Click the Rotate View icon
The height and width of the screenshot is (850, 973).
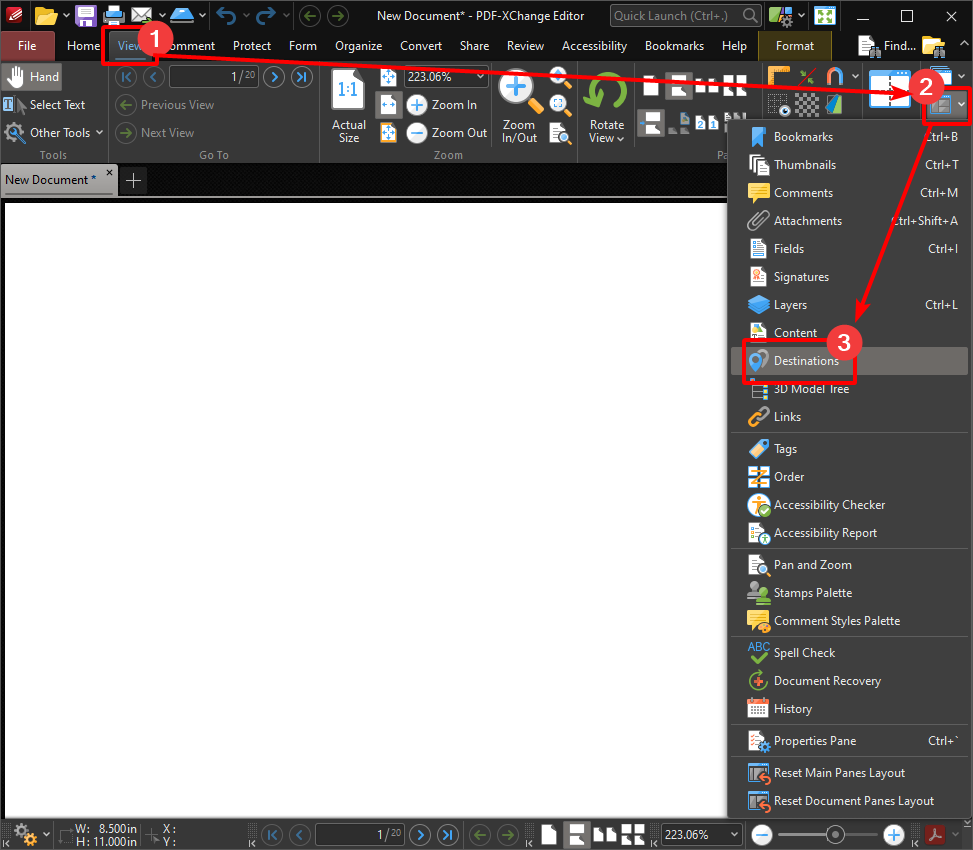click(605, 95)
